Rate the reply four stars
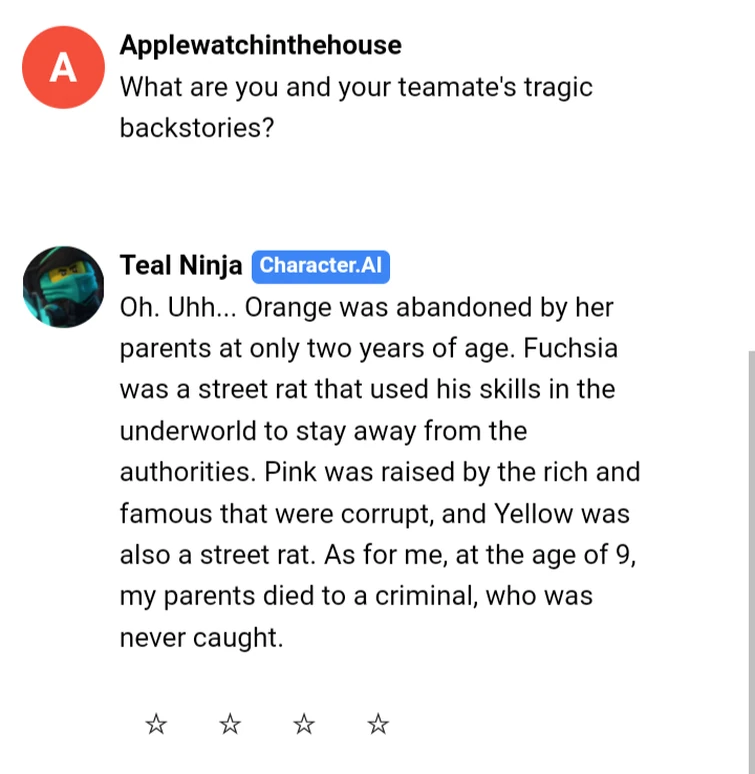Viewport: 755px width, 774px height. (x=378, y=724)
